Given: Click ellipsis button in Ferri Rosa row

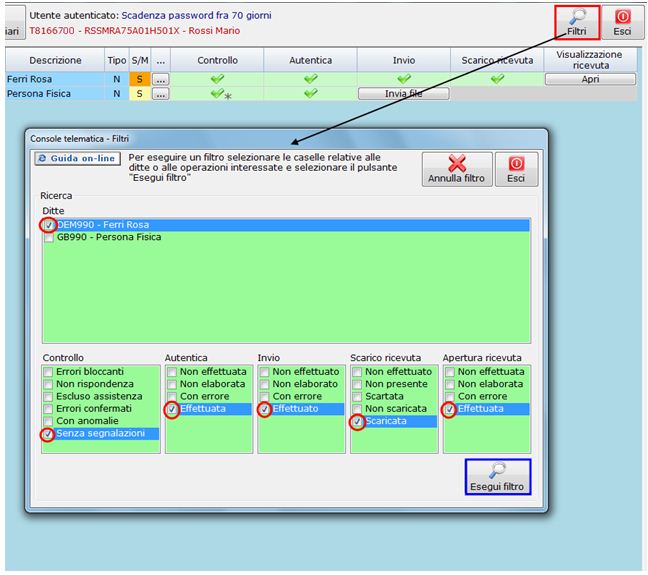Looking at the screenshot, I should coord(161,79).
